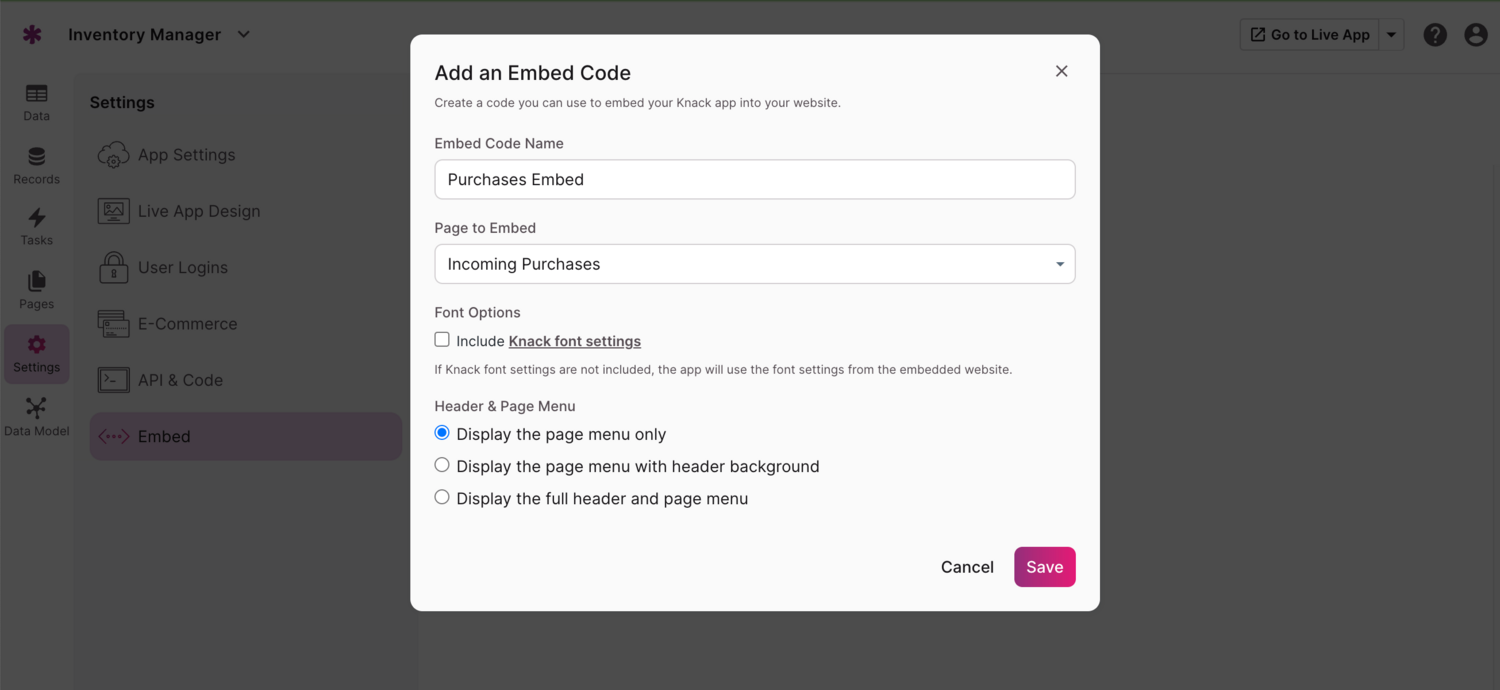Open the Data section icon
The width and height of the screenshot is (1500, 690).
(x=36, y=94)
